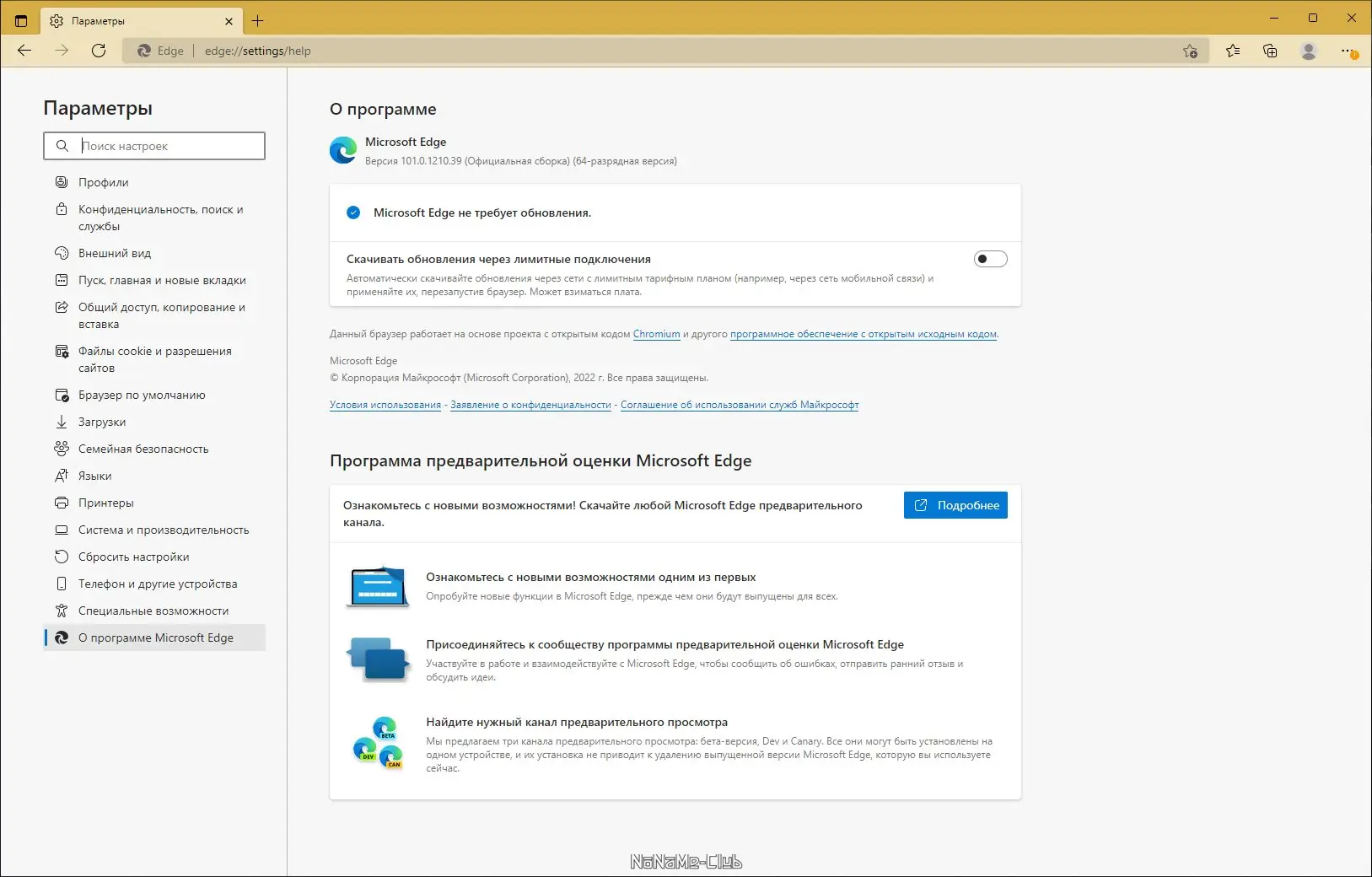1372x877 pixels.
Task: Go to Специальные возможности section
Action: 154,611
